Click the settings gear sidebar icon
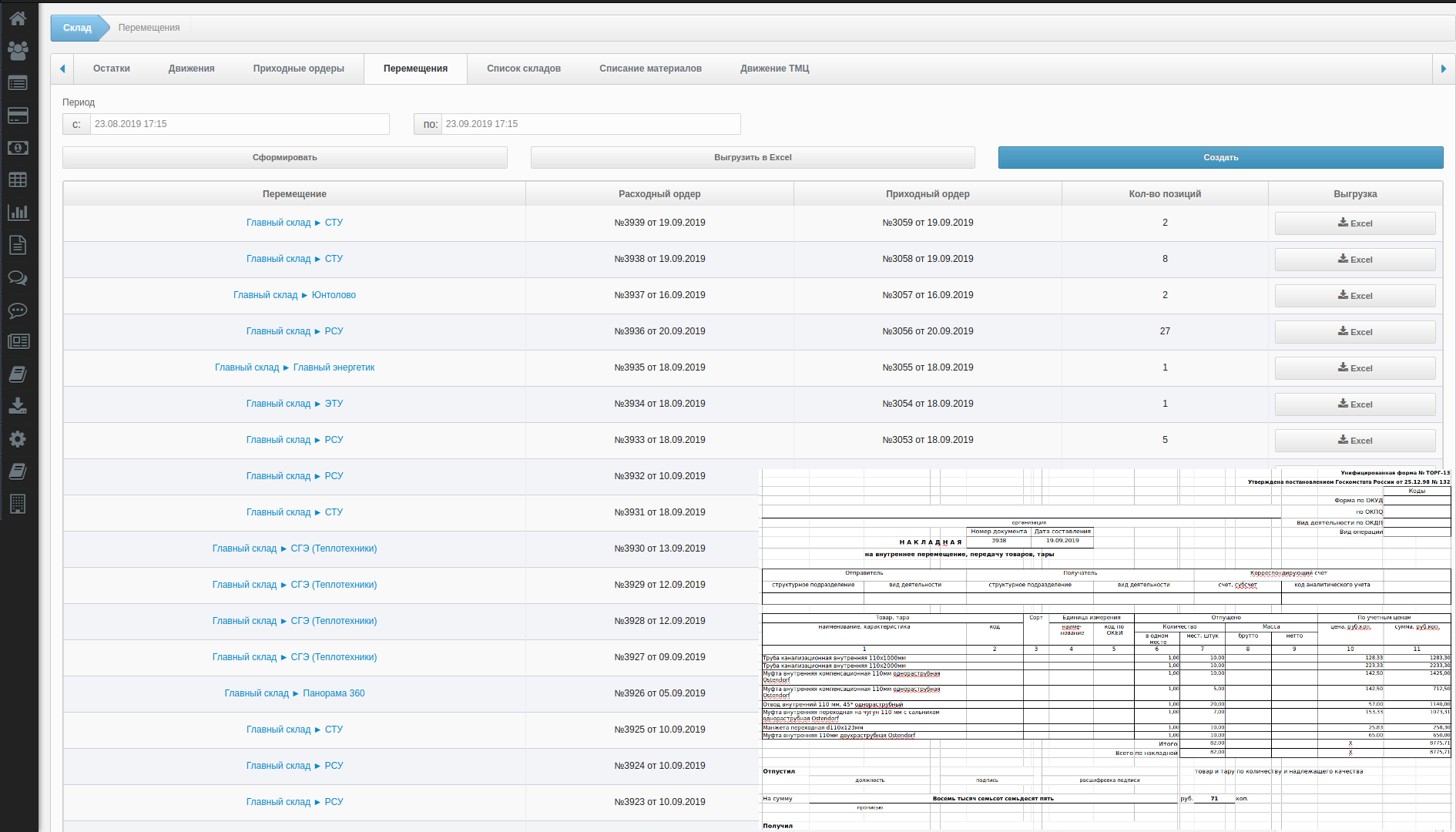The image size is (1456, 832). click(x=18, y=439)
